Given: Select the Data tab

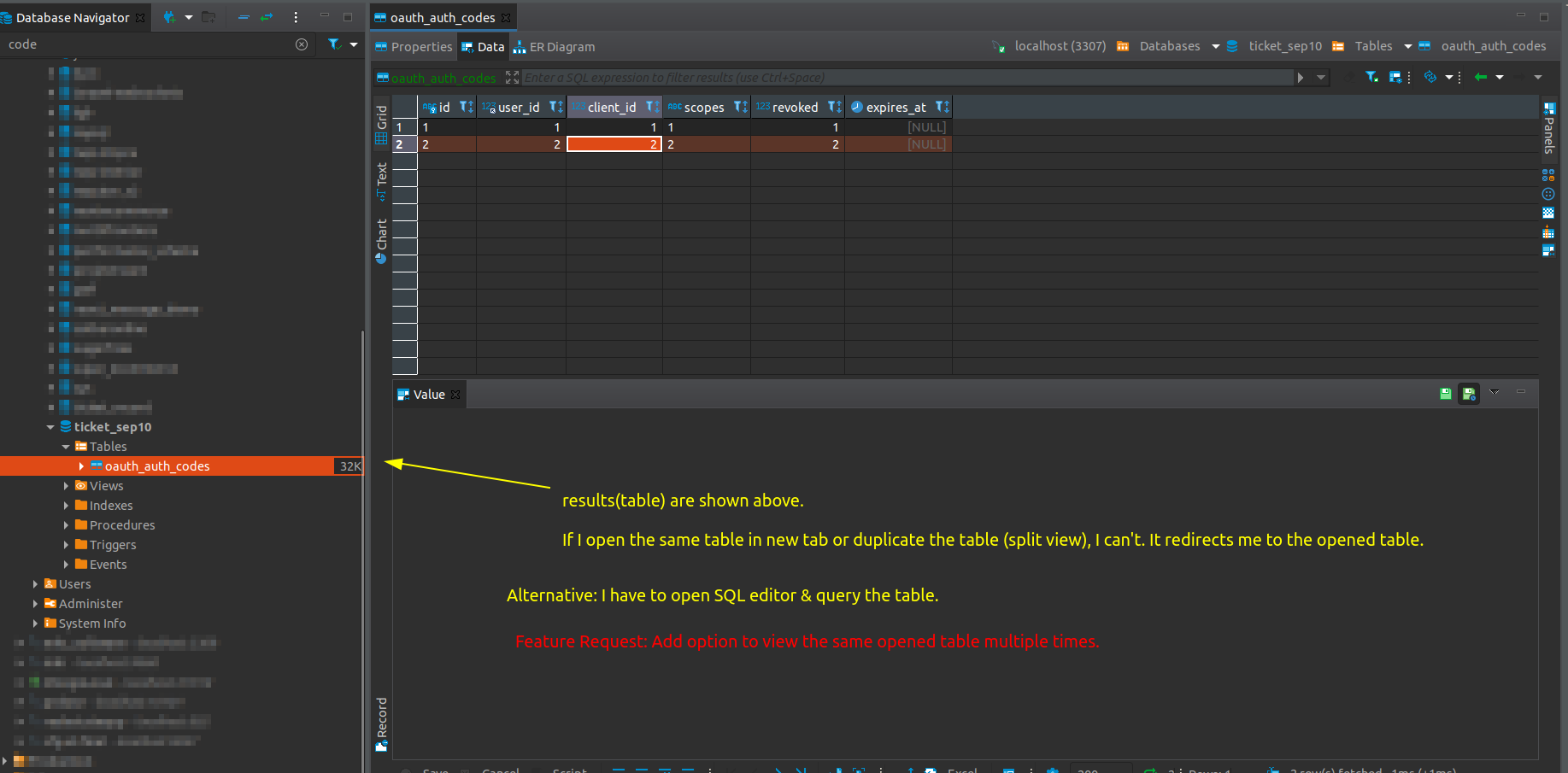Looking at the screenshot, I should [x=483, y=47].
